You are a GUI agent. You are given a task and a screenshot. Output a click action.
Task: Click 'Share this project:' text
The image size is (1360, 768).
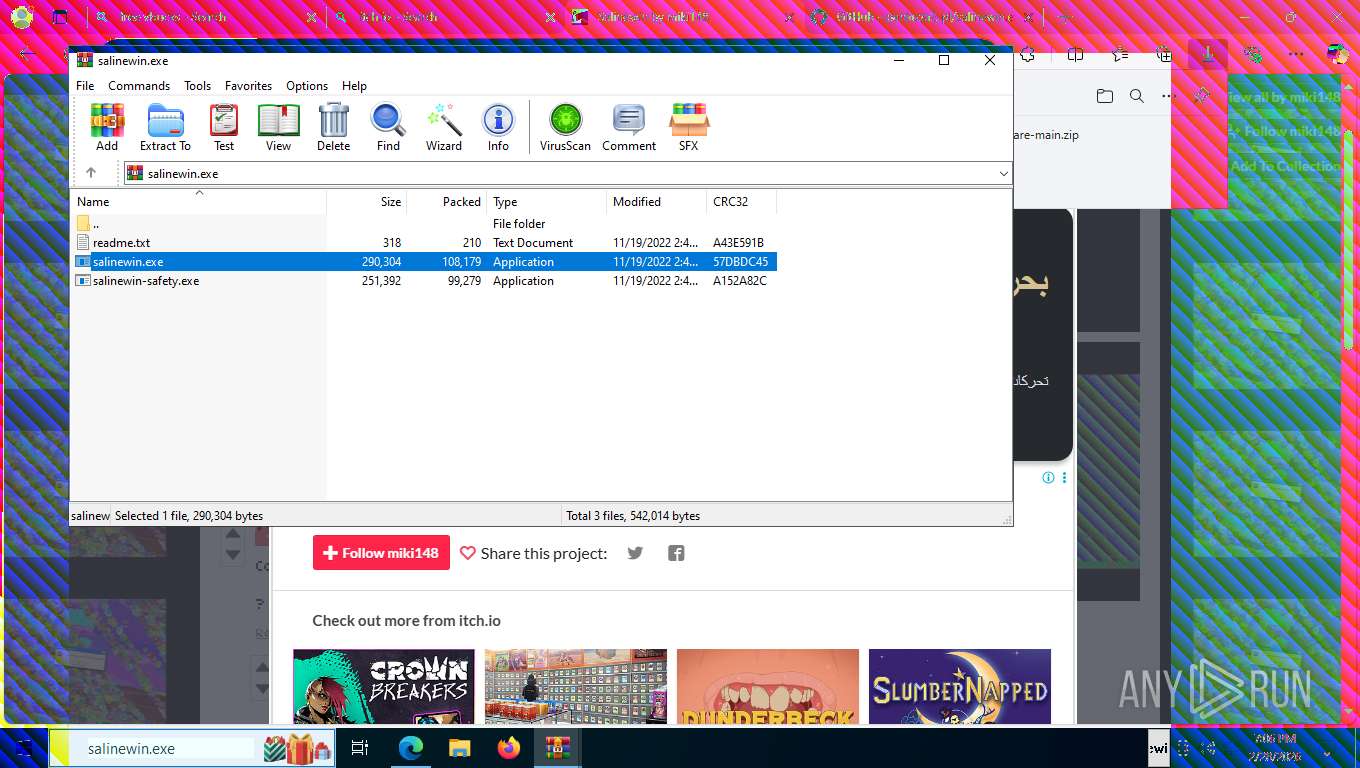544,553
